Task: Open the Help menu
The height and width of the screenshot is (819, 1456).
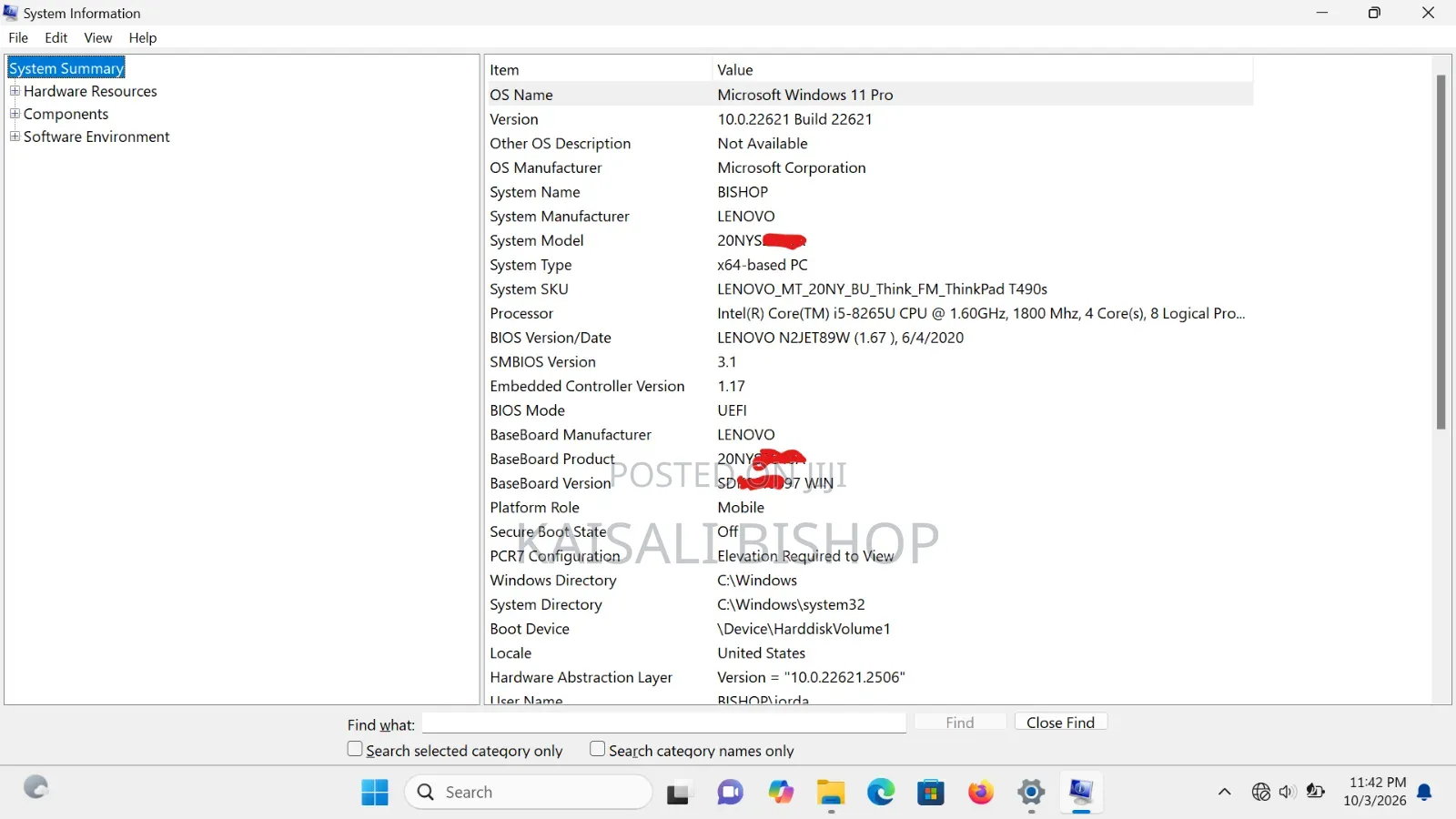Action: coord(143,37)
